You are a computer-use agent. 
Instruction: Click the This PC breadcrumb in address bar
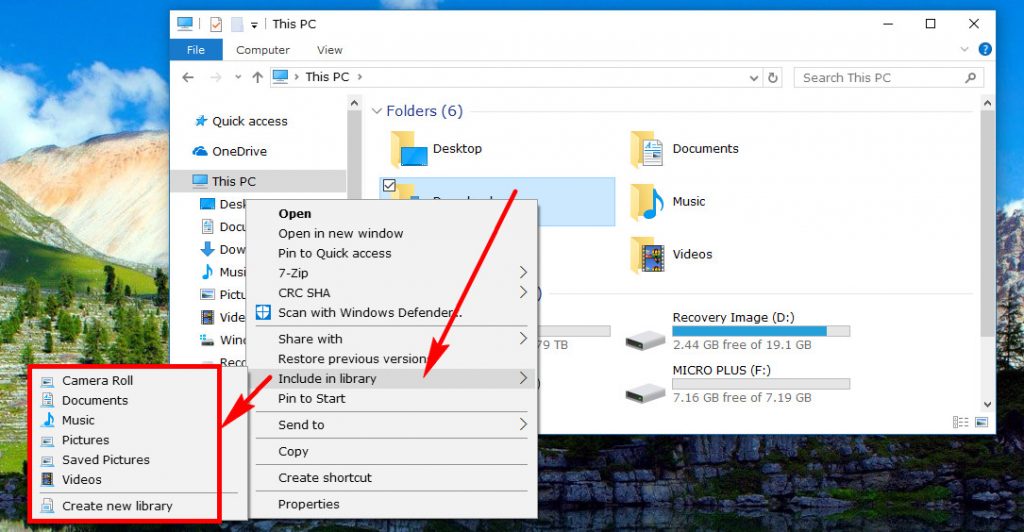pos(327,77)
